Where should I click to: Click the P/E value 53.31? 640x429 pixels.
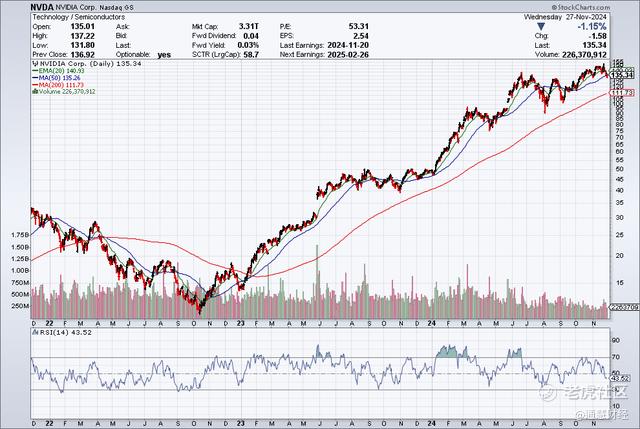358,27
